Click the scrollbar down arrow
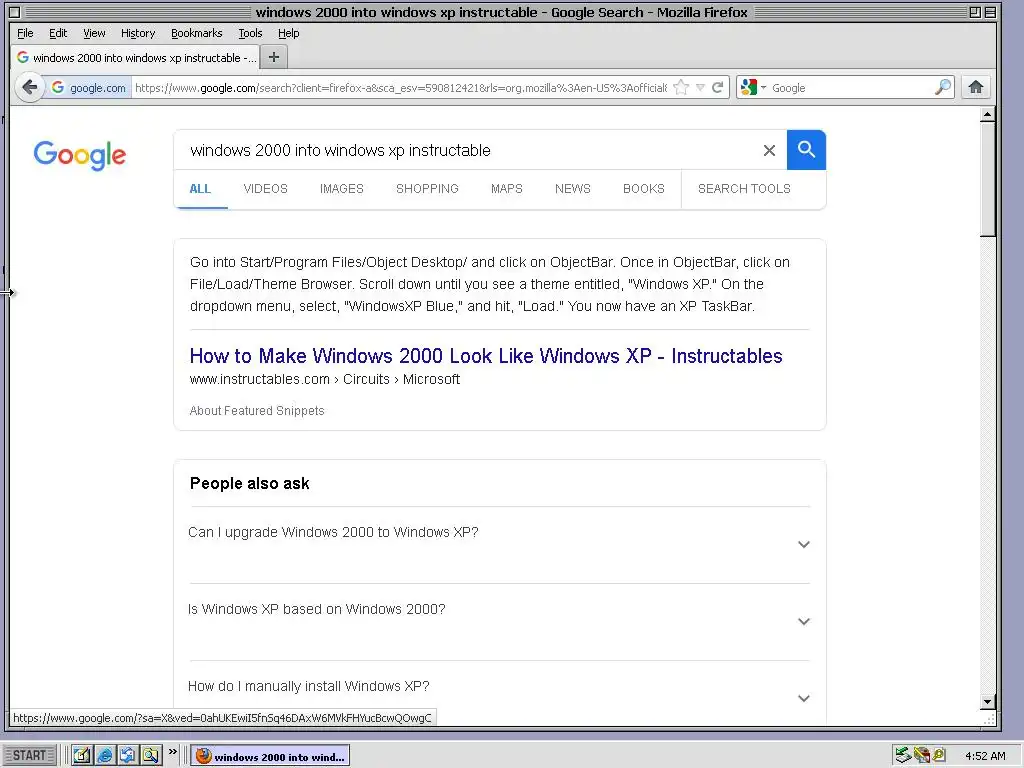Image resolution: width=1024 pixels, height=768 pixels. point(987,702)
